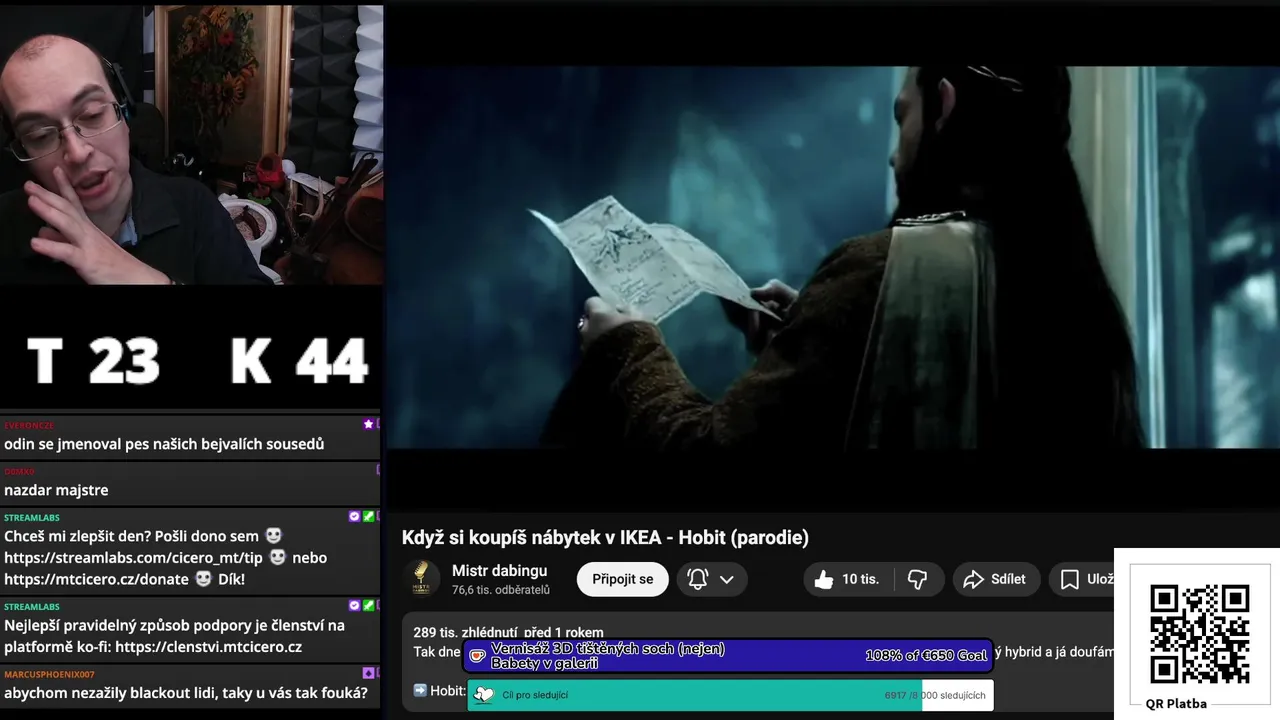Screen dimensions: 1280x720
Task: Click the video player frame
Action: pyautogui.click(x=833, y=257)
